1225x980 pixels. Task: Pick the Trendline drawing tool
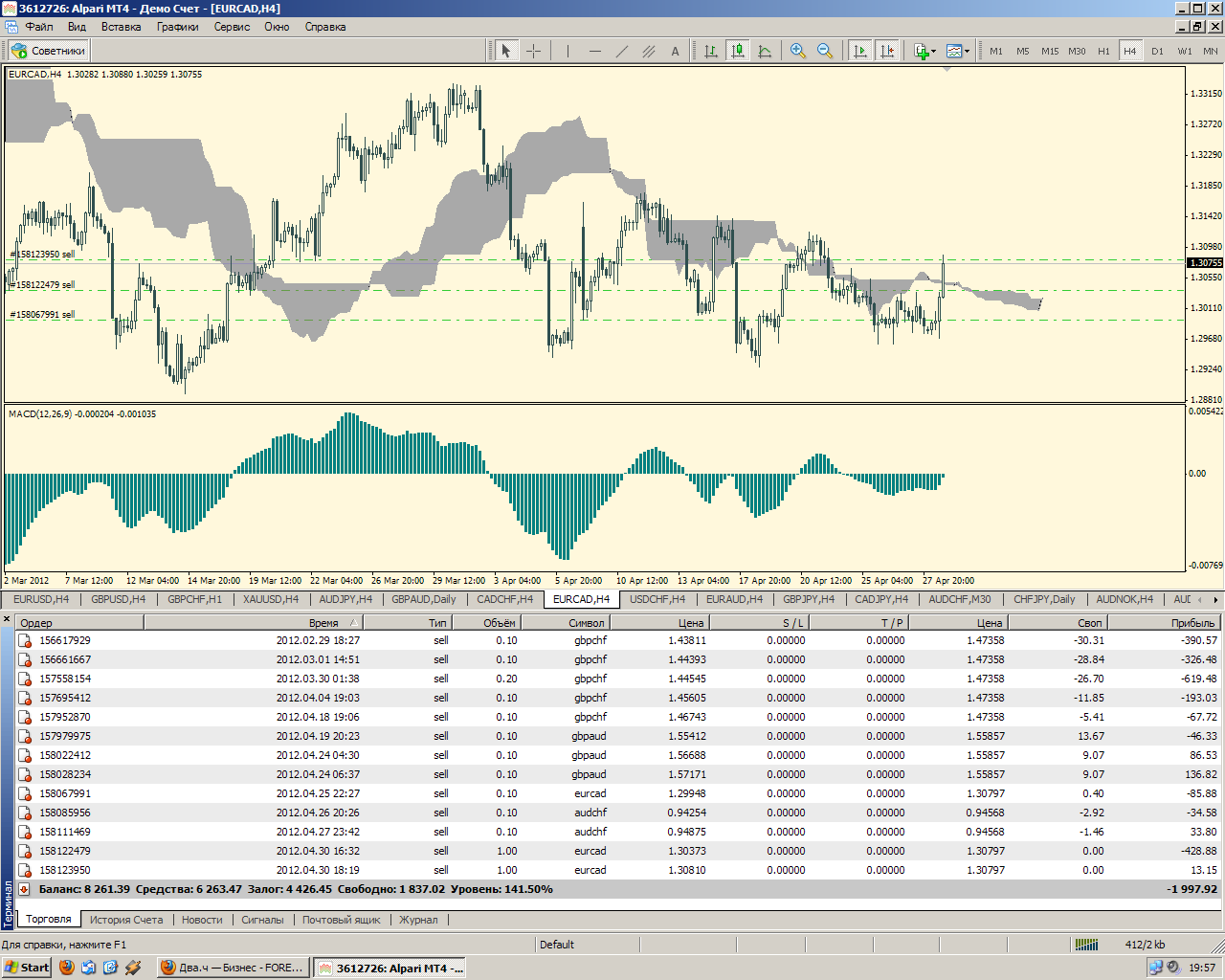pos(621,51)
